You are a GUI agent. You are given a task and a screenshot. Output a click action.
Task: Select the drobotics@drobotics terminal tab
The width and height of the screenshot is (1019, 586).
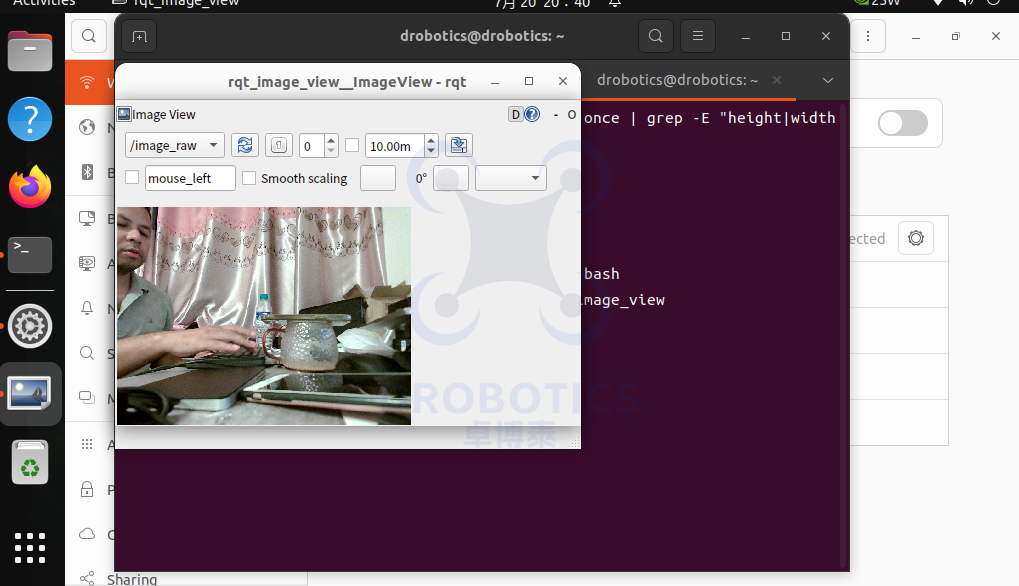click(x=677, y=80)
